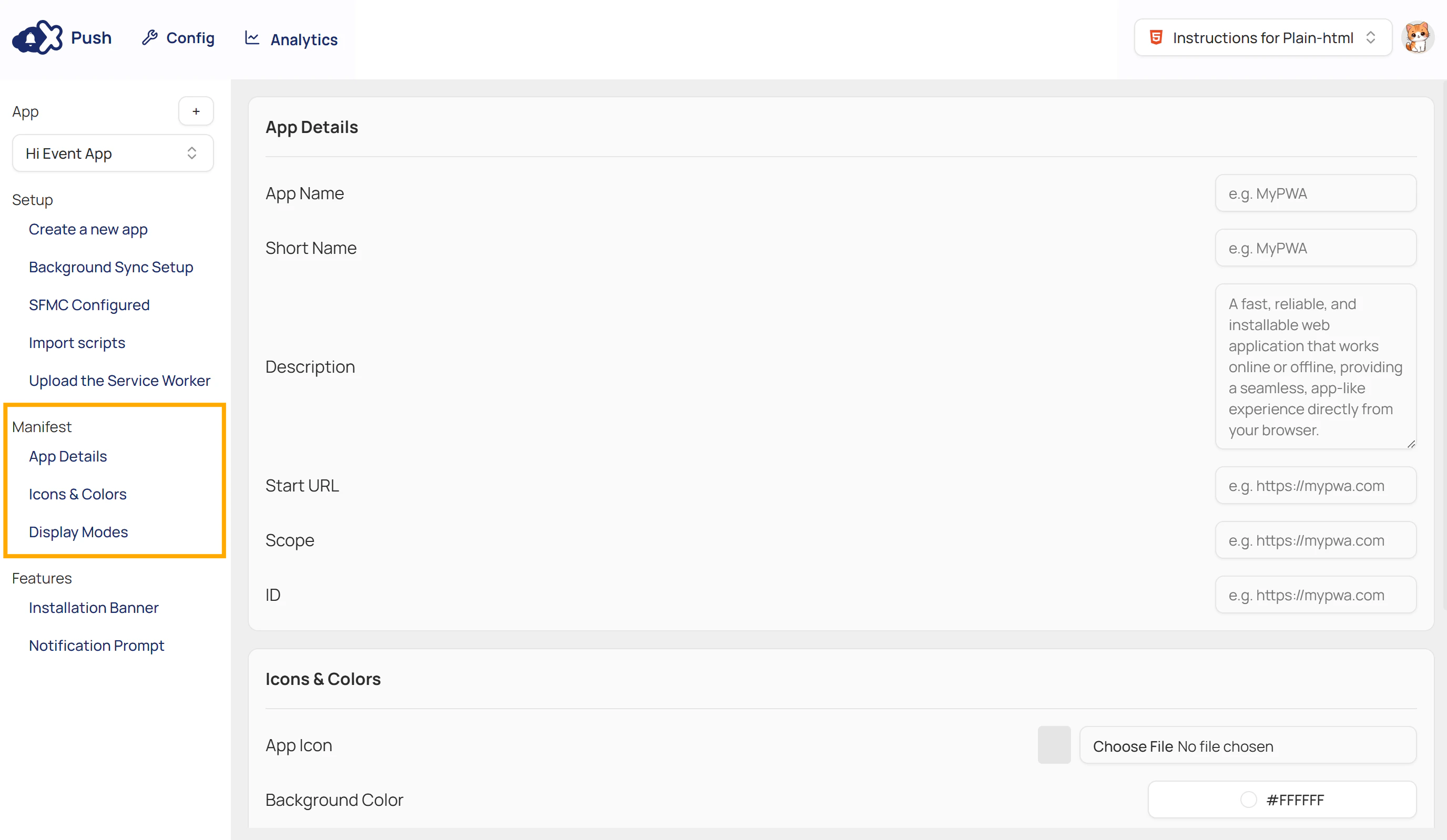Focus the ID input field
The height and width of the screenshot is (840, 1447).
tap(1316, 595)
